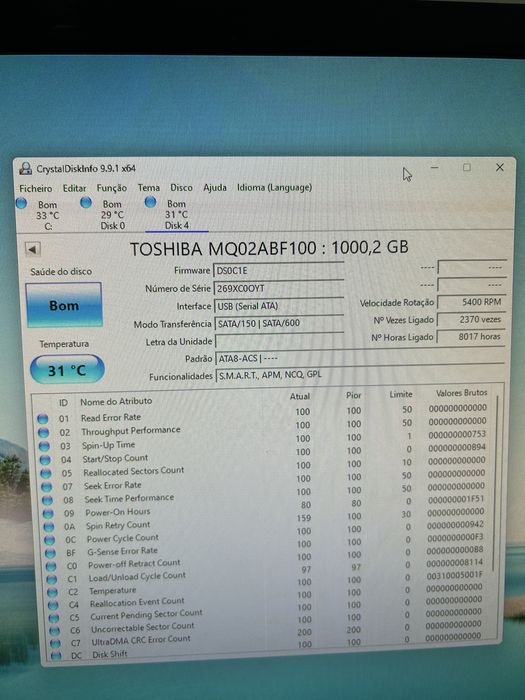
Task: Open the Tema menu
Action: point(148,188)
